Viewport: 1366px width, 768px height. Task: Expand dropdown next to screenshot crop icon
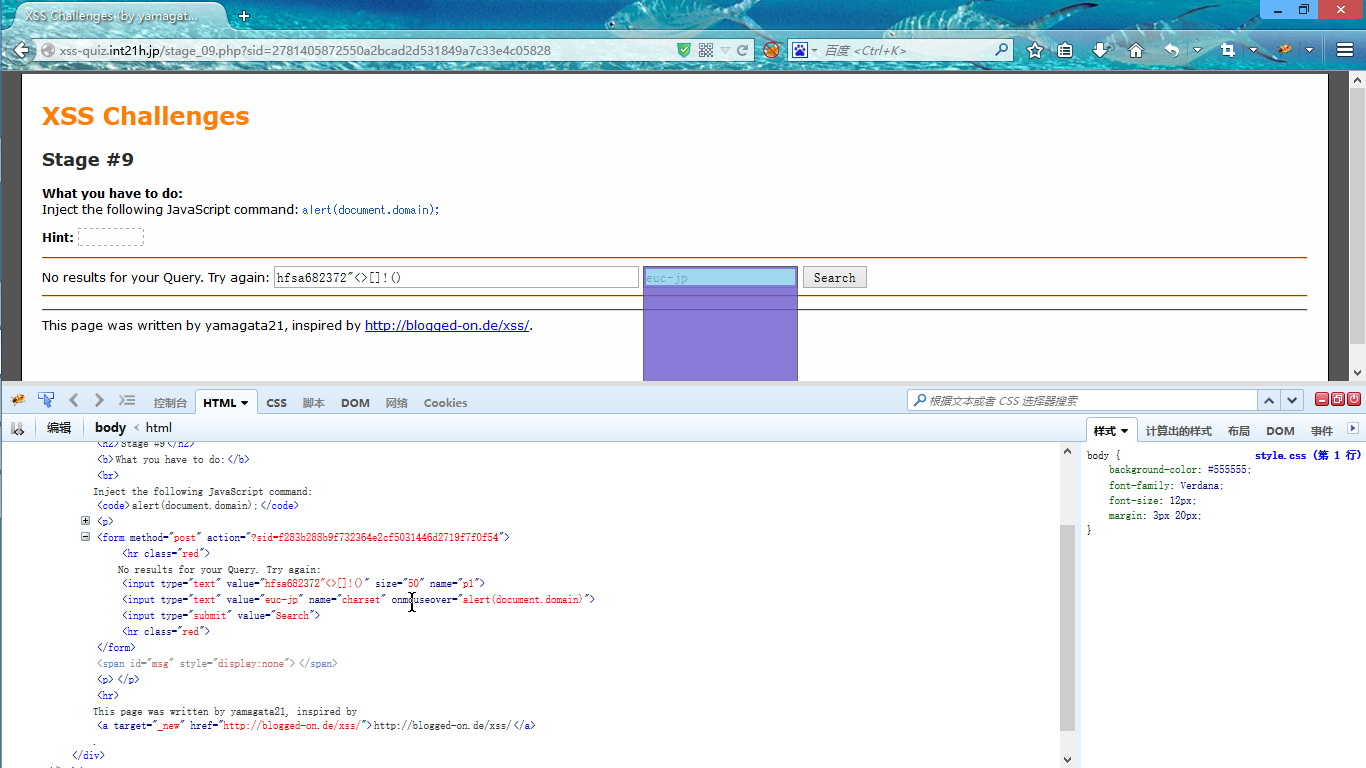[x=1253, y=50]
